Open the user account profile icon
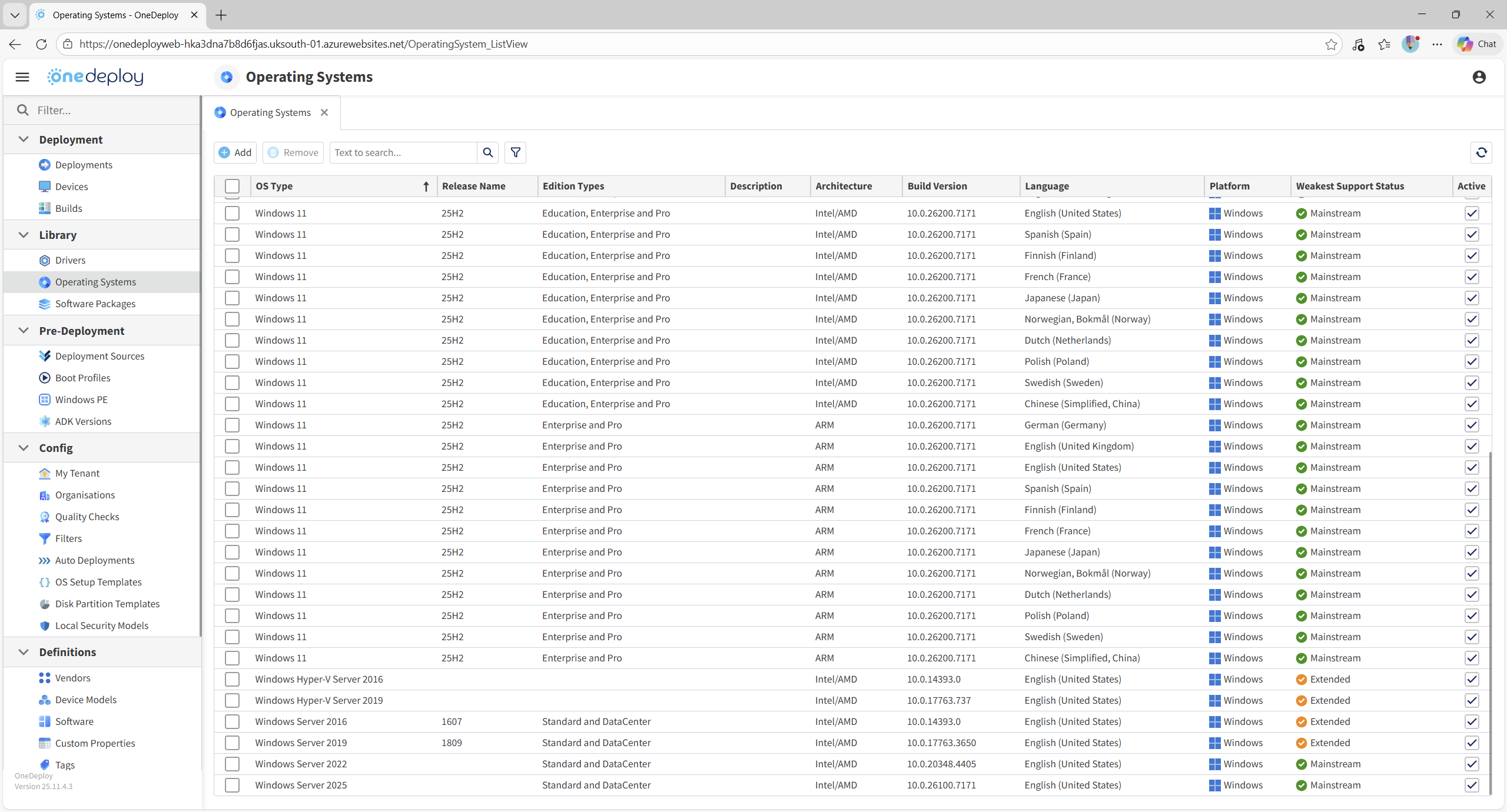The width and height of the screenshot is (1507, 812). point(1479,77)
